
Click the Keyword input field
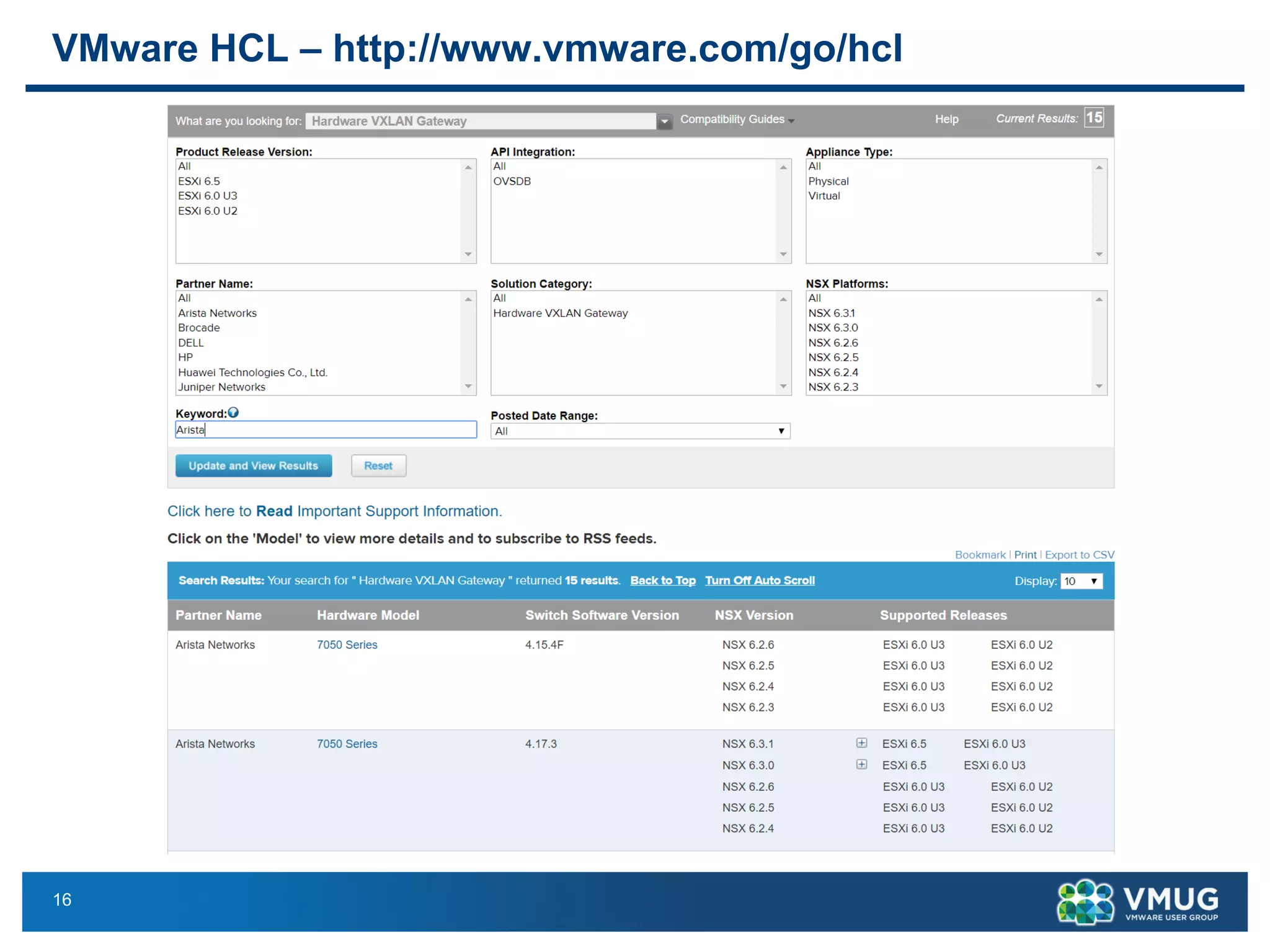click(326, 430)
